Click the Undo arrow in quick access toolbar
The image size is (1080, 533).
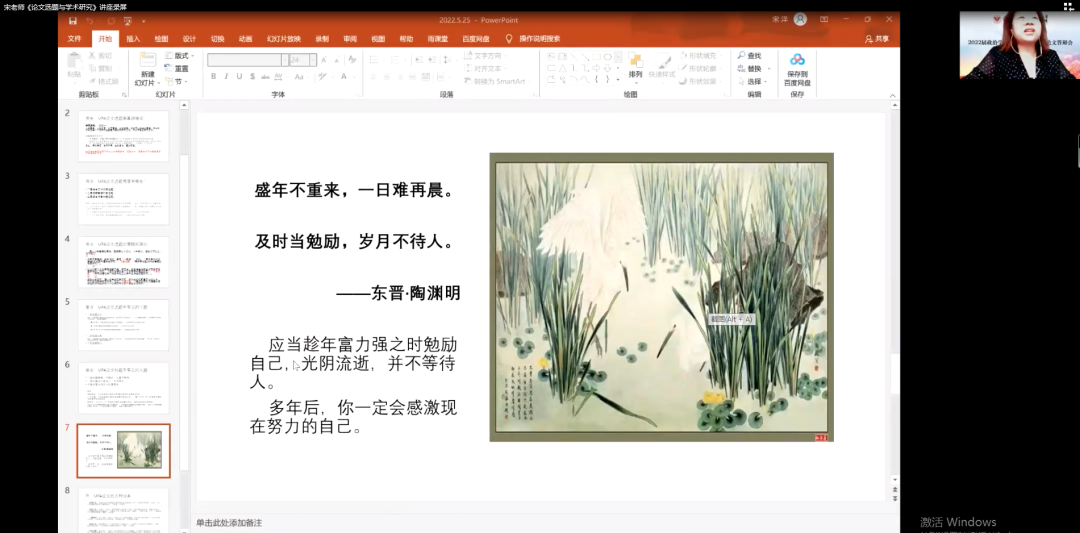point(90,21)
